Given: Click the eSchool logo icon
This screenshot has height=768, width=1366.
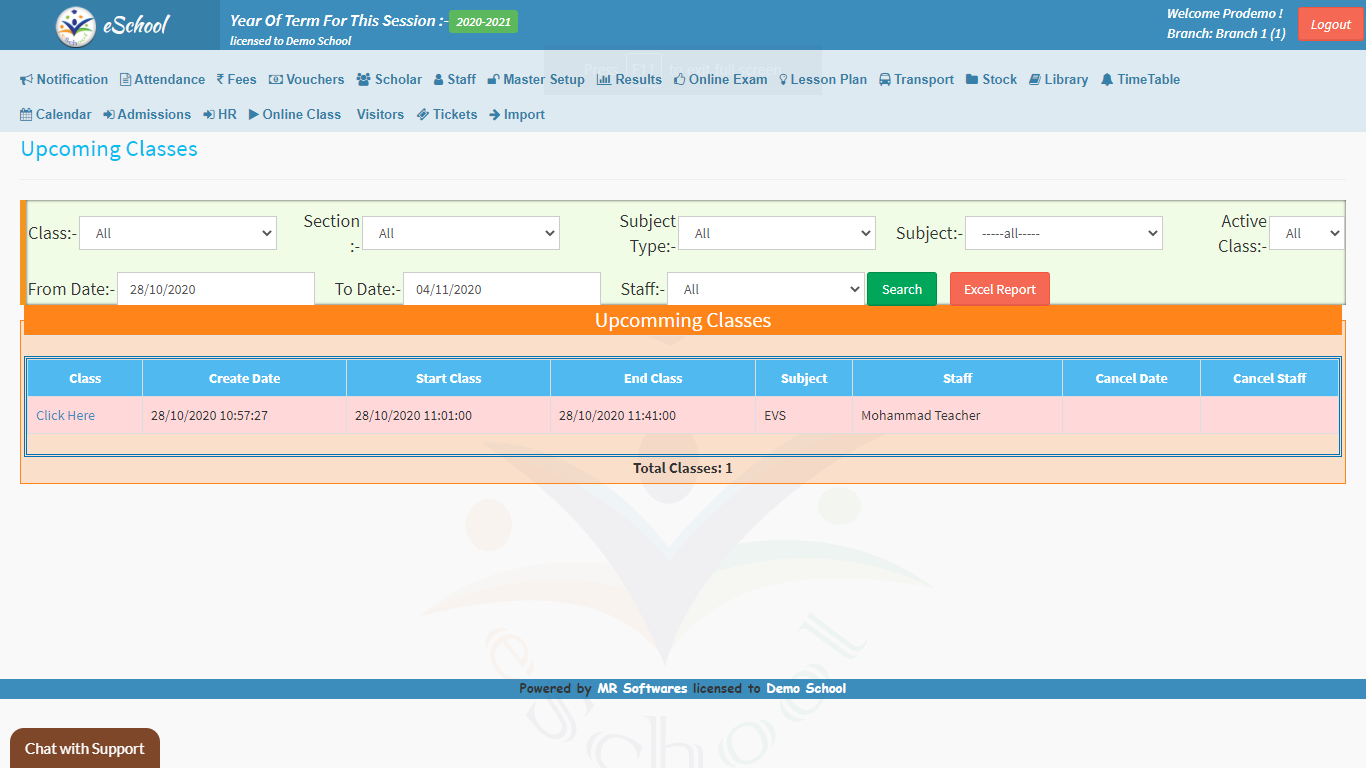Looking at the screenshot, I should pyautogui.click(x=76, y=26).
